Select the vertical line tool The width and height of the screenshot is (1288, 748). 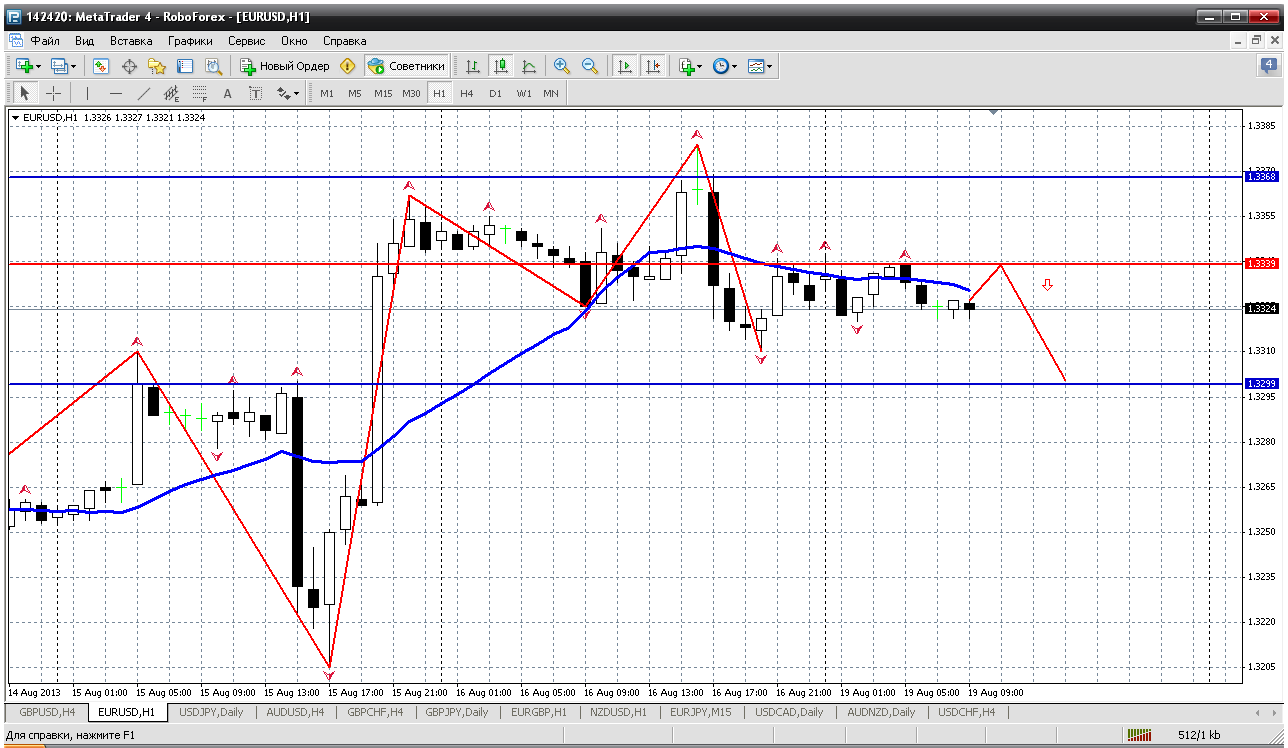click(87, 93)
